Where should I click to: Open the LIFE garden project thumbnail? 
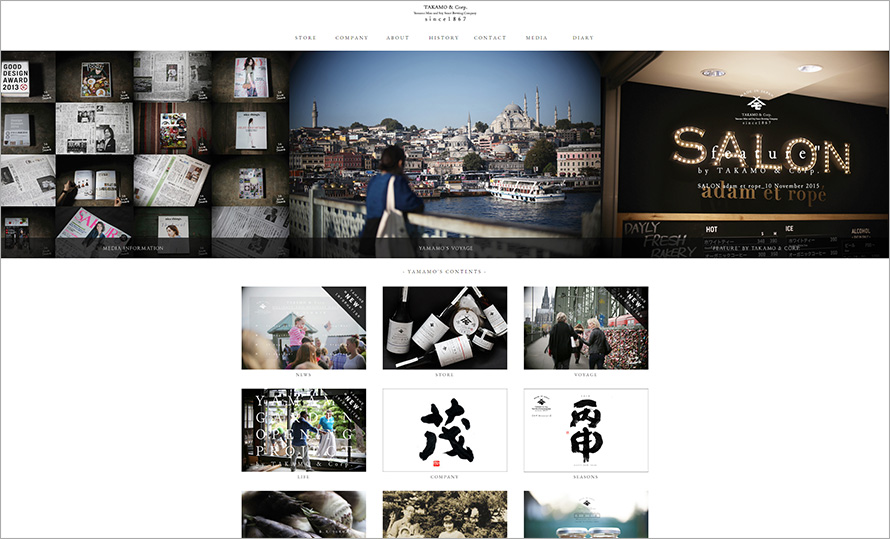click(304, 430)
